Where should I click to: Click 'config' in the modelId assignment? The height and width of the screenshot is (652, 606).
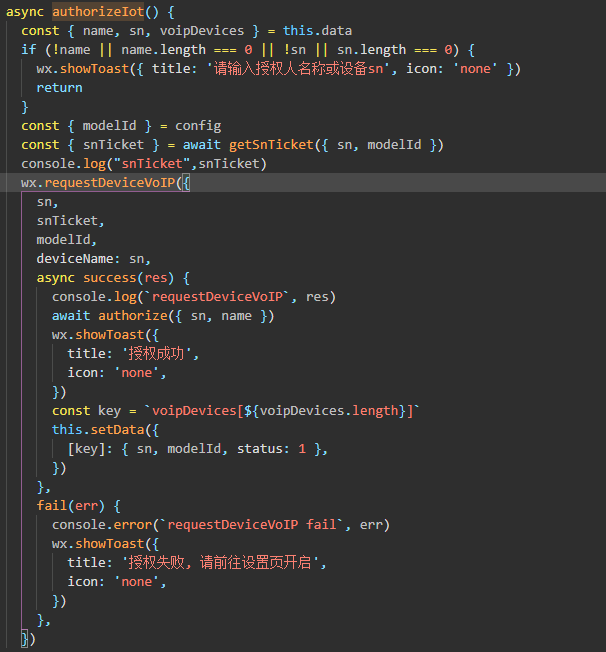(x=198, y=126)
